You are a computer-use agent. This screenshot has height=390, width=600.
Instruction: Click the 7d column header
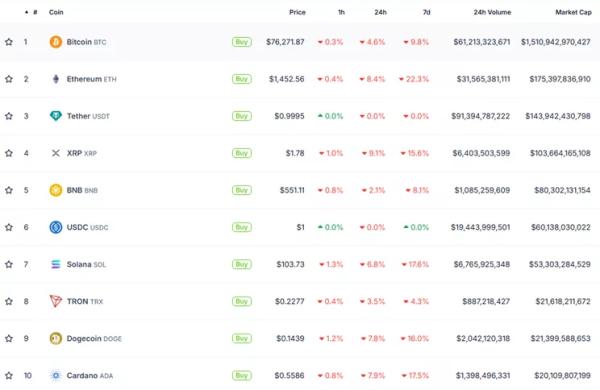click(x=426, y=12)
